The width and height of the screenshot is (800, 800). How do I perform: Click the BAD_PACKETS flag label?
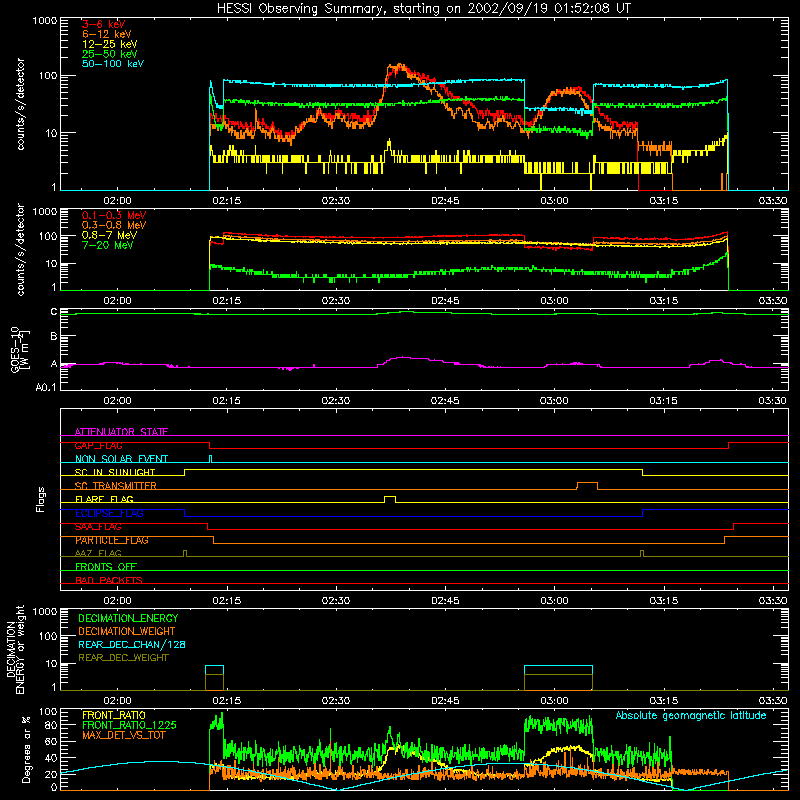tap(109, 580)
